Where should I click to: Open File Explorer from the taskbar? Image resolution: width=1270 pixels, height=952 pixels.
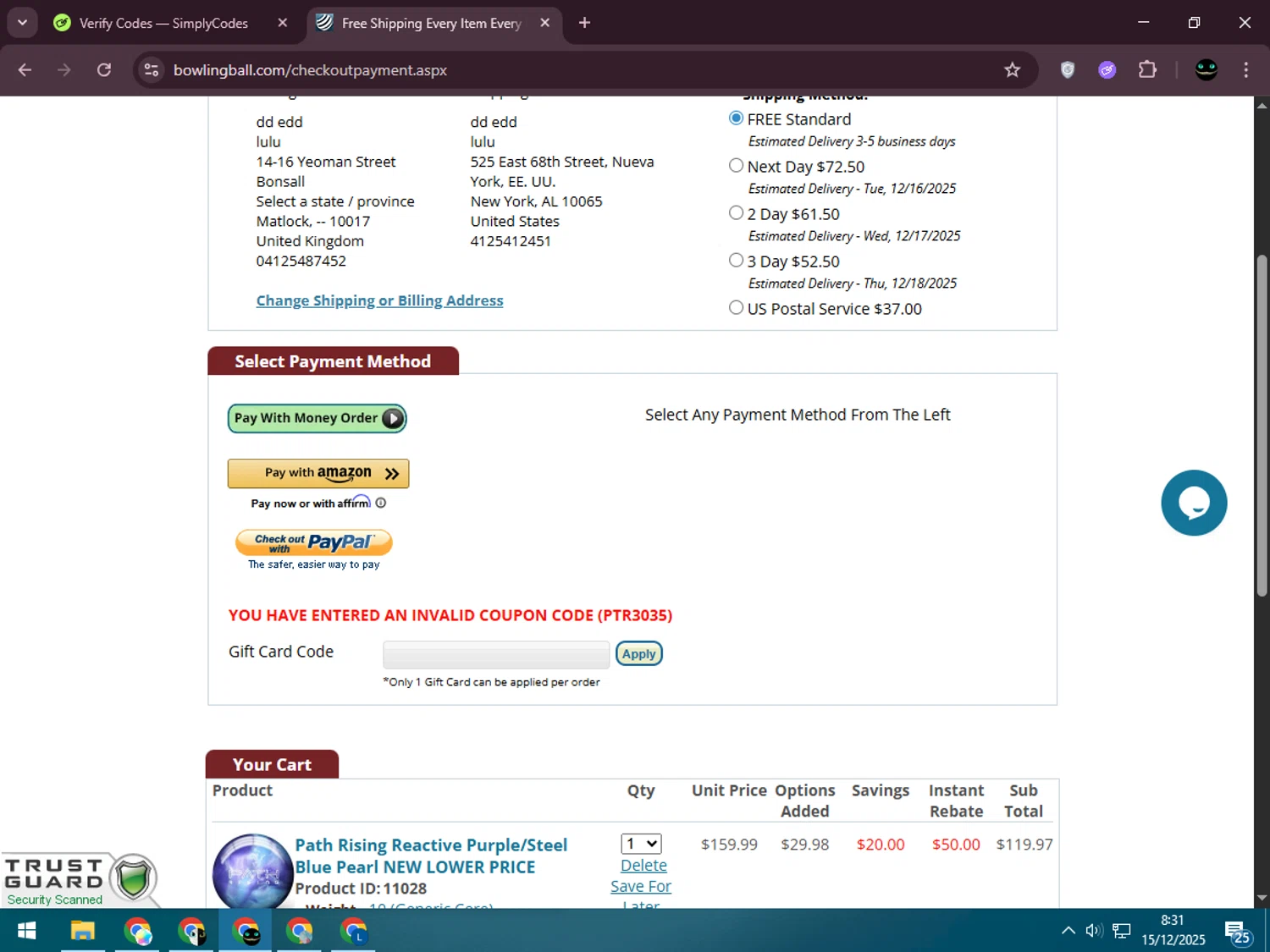pyautogui.click(x=82, y=931)
